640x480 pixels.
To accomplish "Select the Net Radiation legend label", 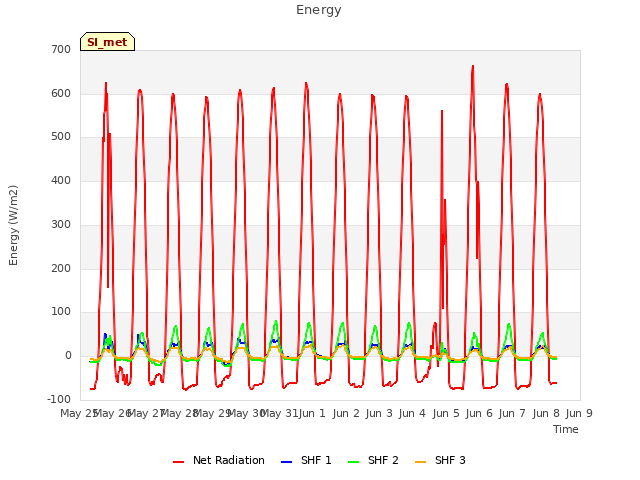I will [229, 460].
